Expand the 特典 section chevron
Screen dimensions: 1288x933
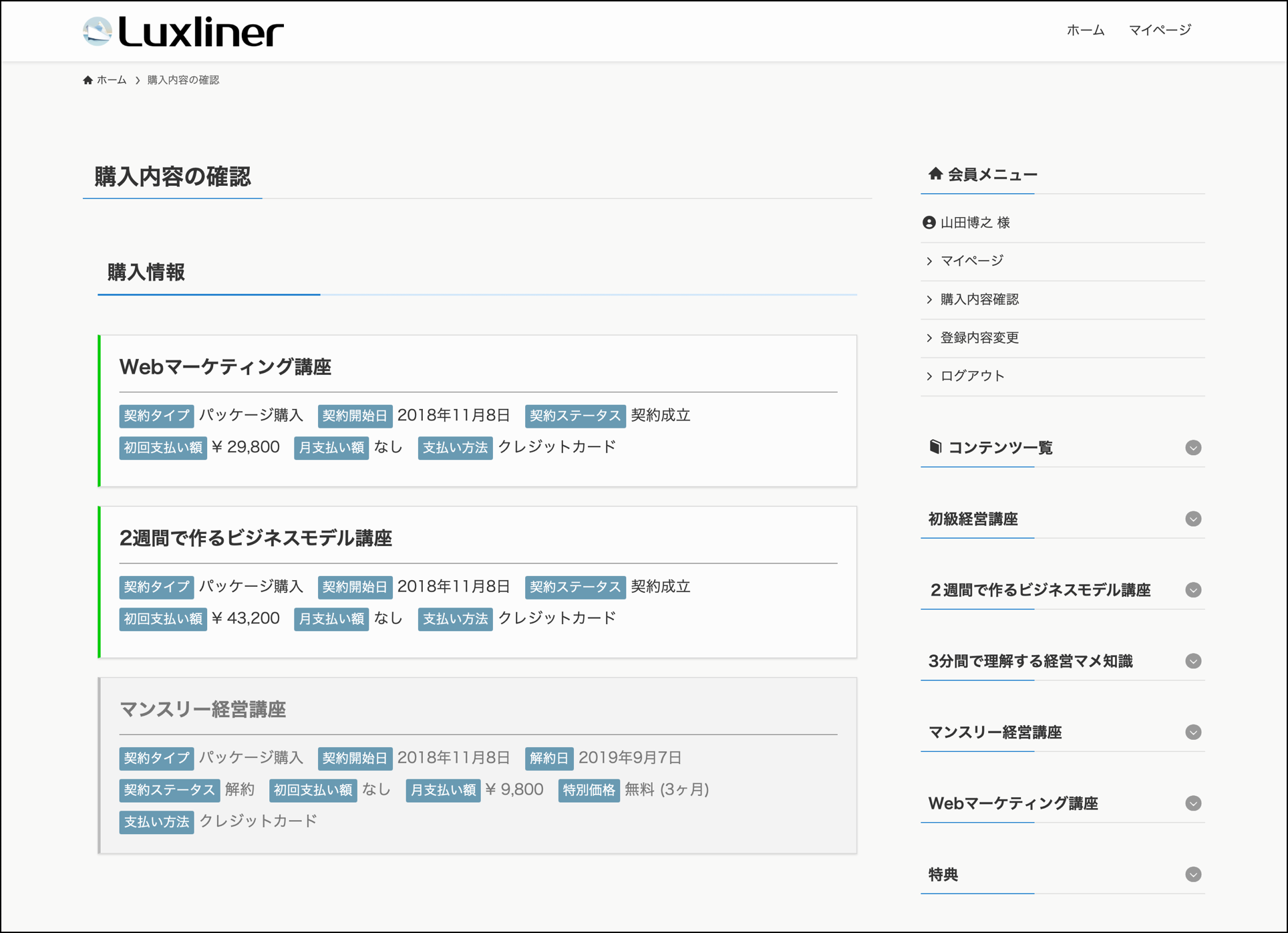1193,874
